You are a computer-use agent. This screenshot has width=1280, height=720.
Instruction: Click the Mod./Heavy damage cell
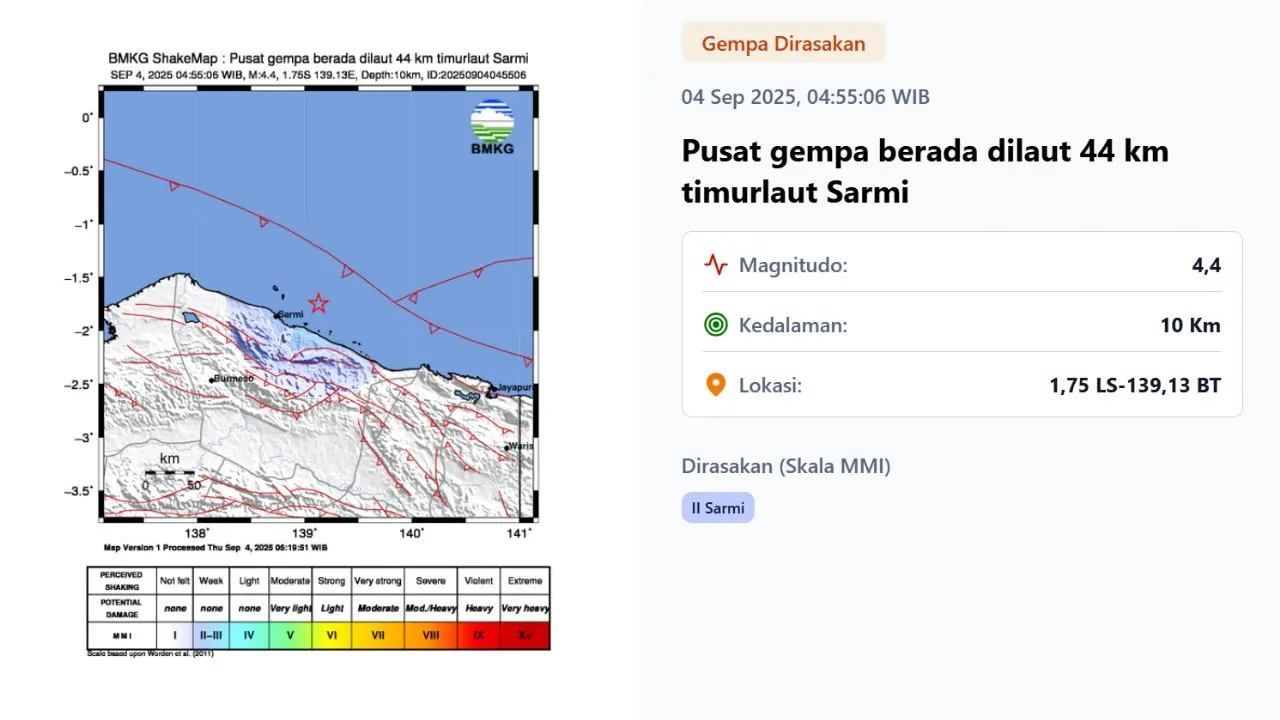click(x=431, y=608)
